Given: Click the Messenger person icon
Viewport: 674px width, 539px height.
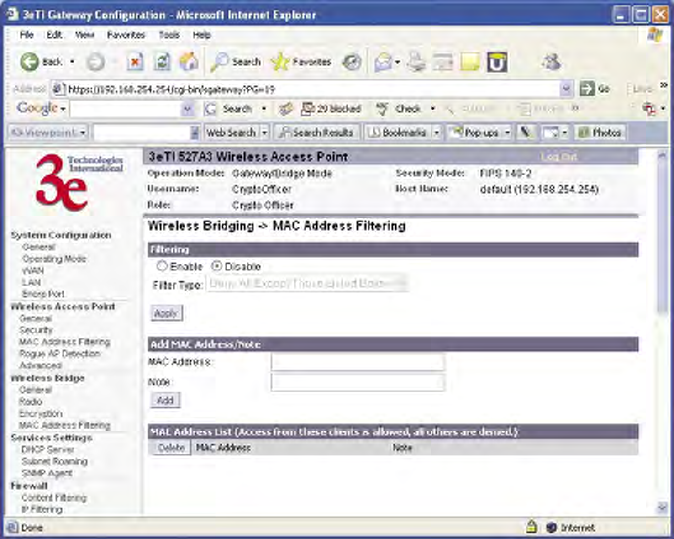Looking at the screenshot, I should coord(551,62).
